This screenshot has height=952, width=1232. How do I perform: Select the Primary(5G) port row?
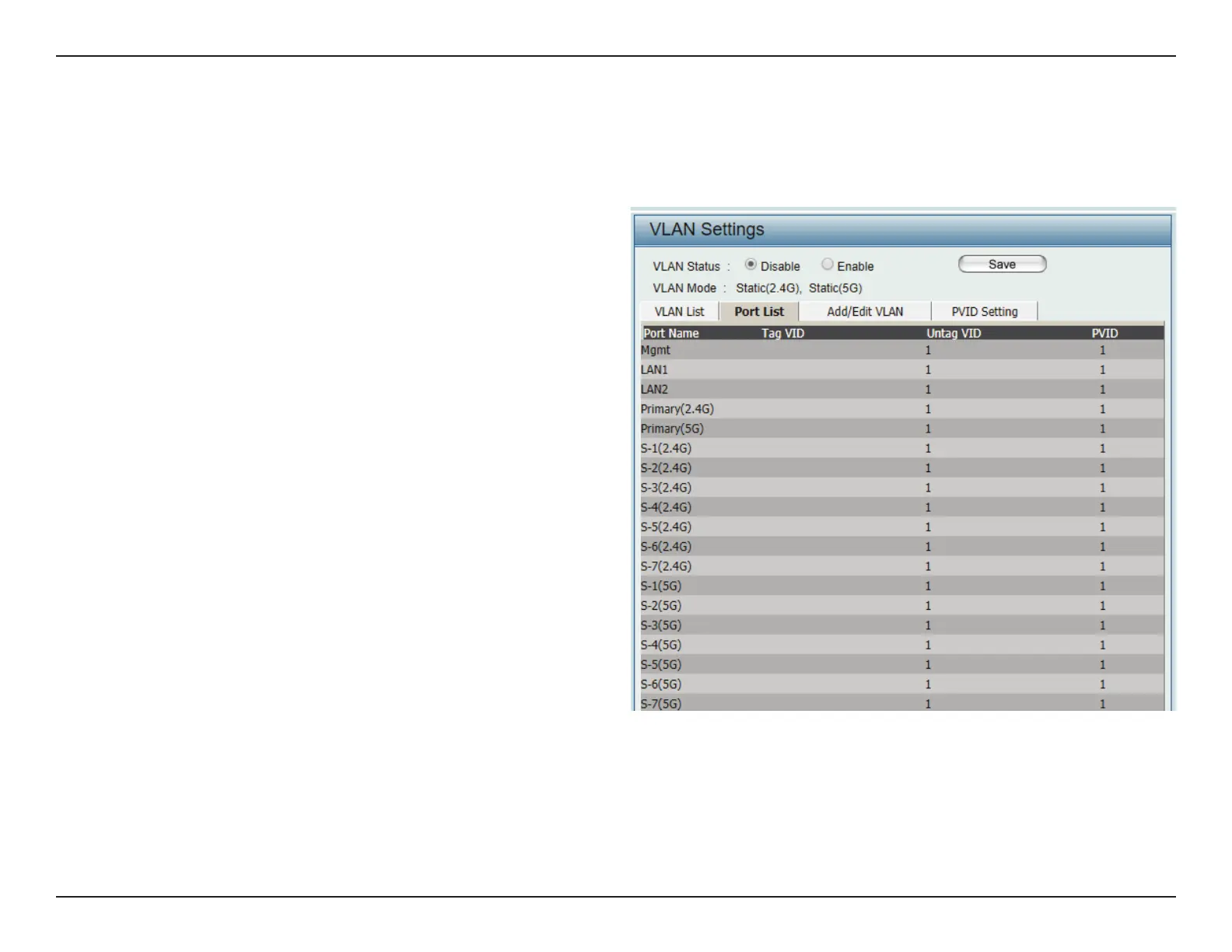click(902, 429)
